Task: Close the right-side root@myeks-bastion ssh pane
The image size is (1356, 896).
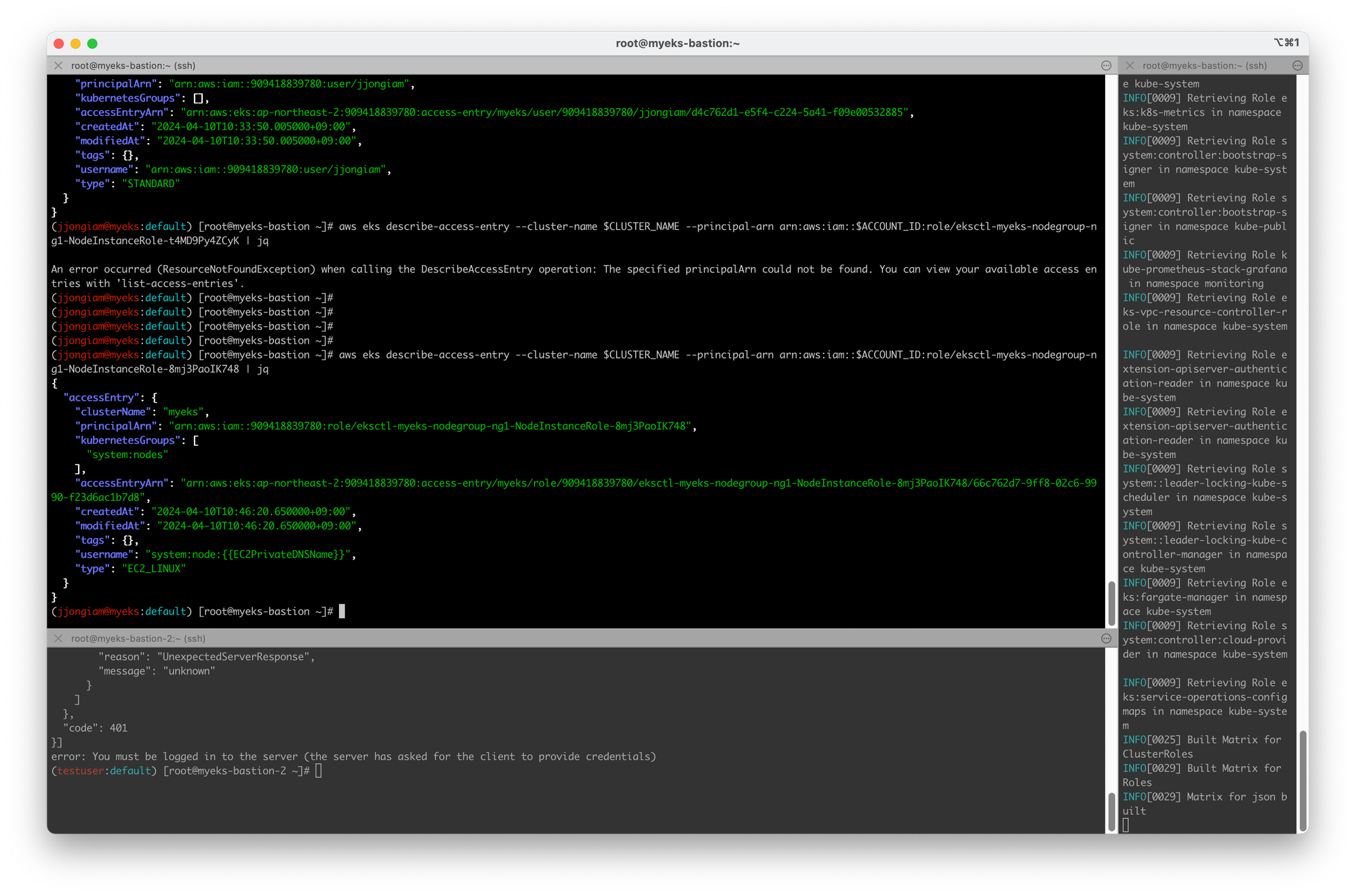Action: click(1130, 66)
